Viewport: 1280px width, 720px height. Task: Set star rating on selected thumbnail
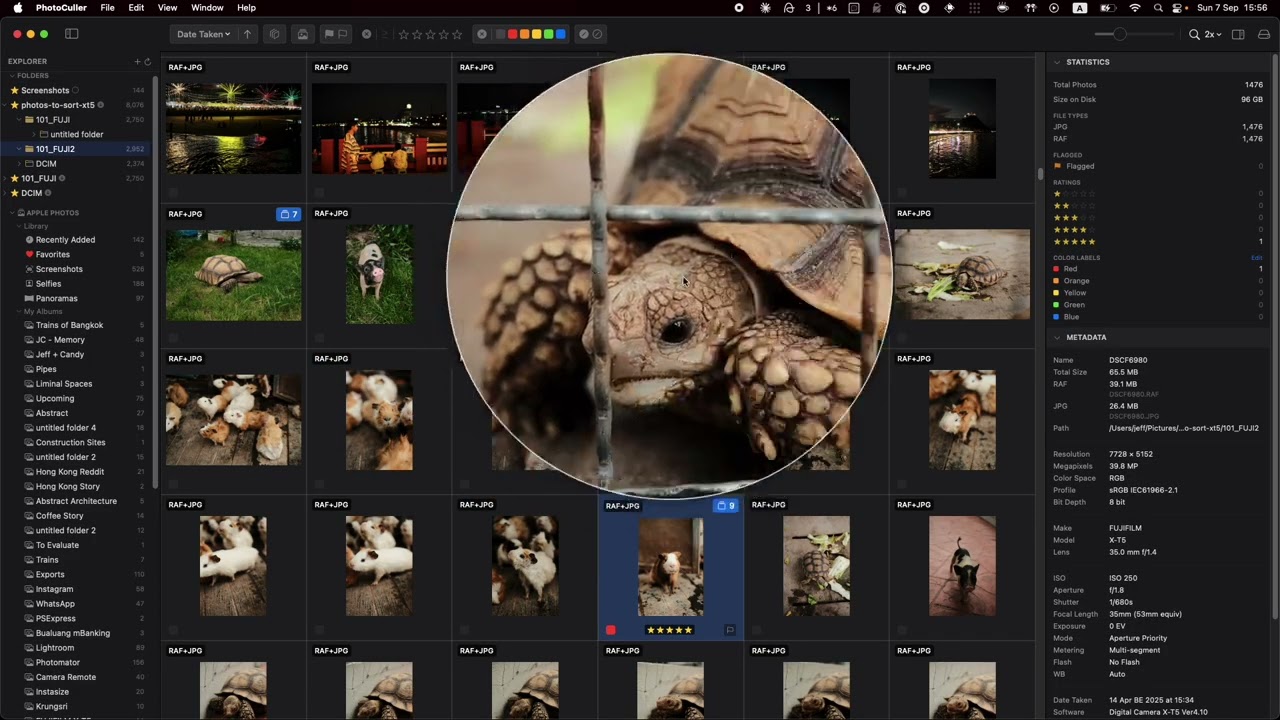[669, 630]
